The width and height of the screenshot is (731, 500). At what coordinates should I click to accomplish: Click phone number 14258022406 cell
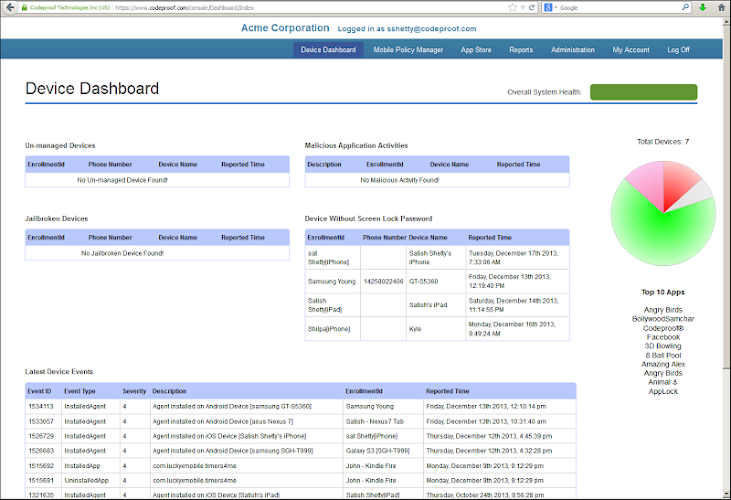pos(383,281)
